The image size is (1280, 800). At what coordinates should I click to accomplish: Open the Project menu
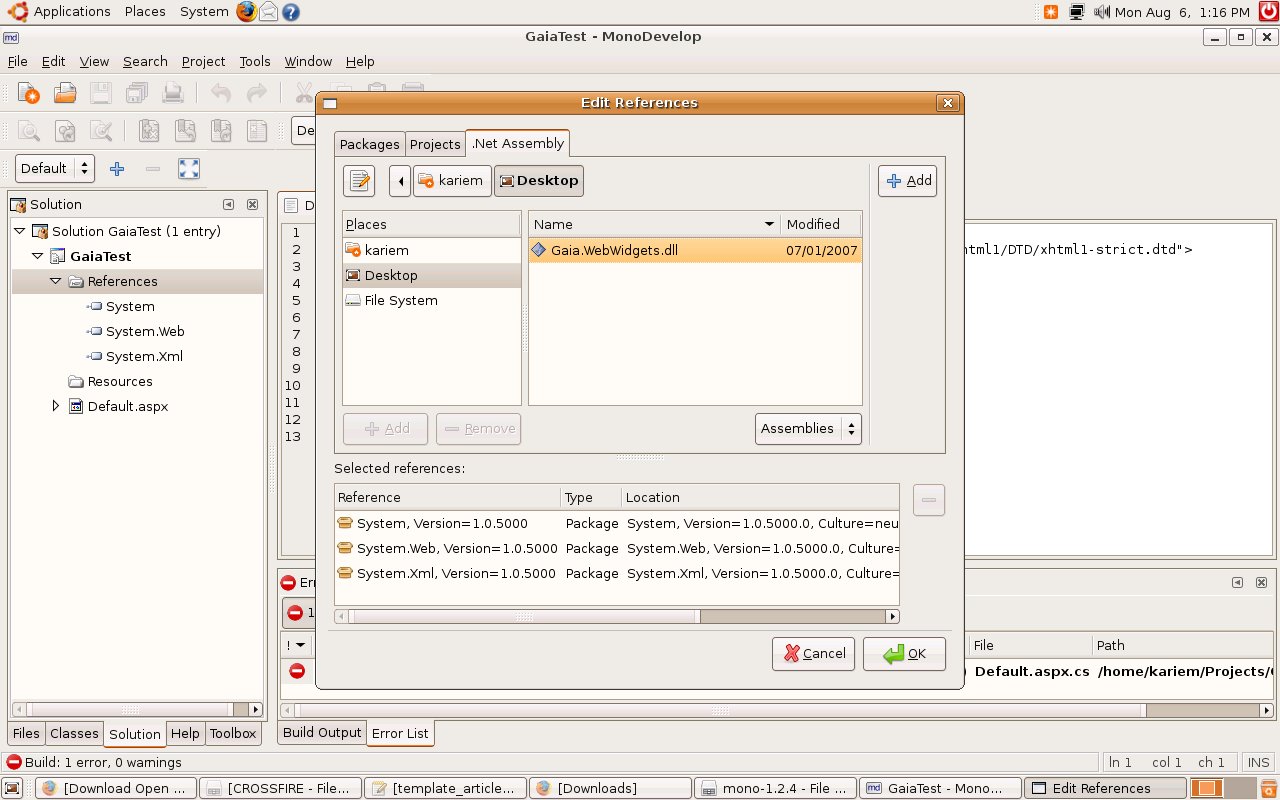pyautogui.click(x=203, y=61)
